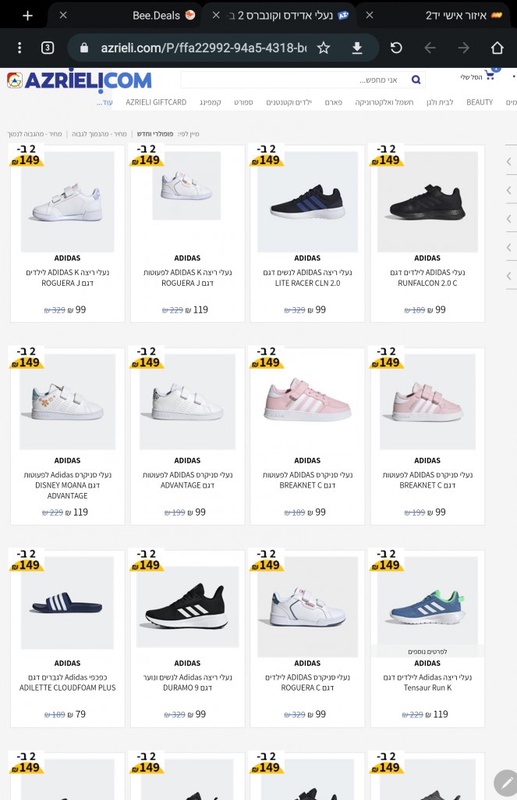Sort by popular and new
The height and width of the screenshot is (800, 517).
(x=155, y=134)
